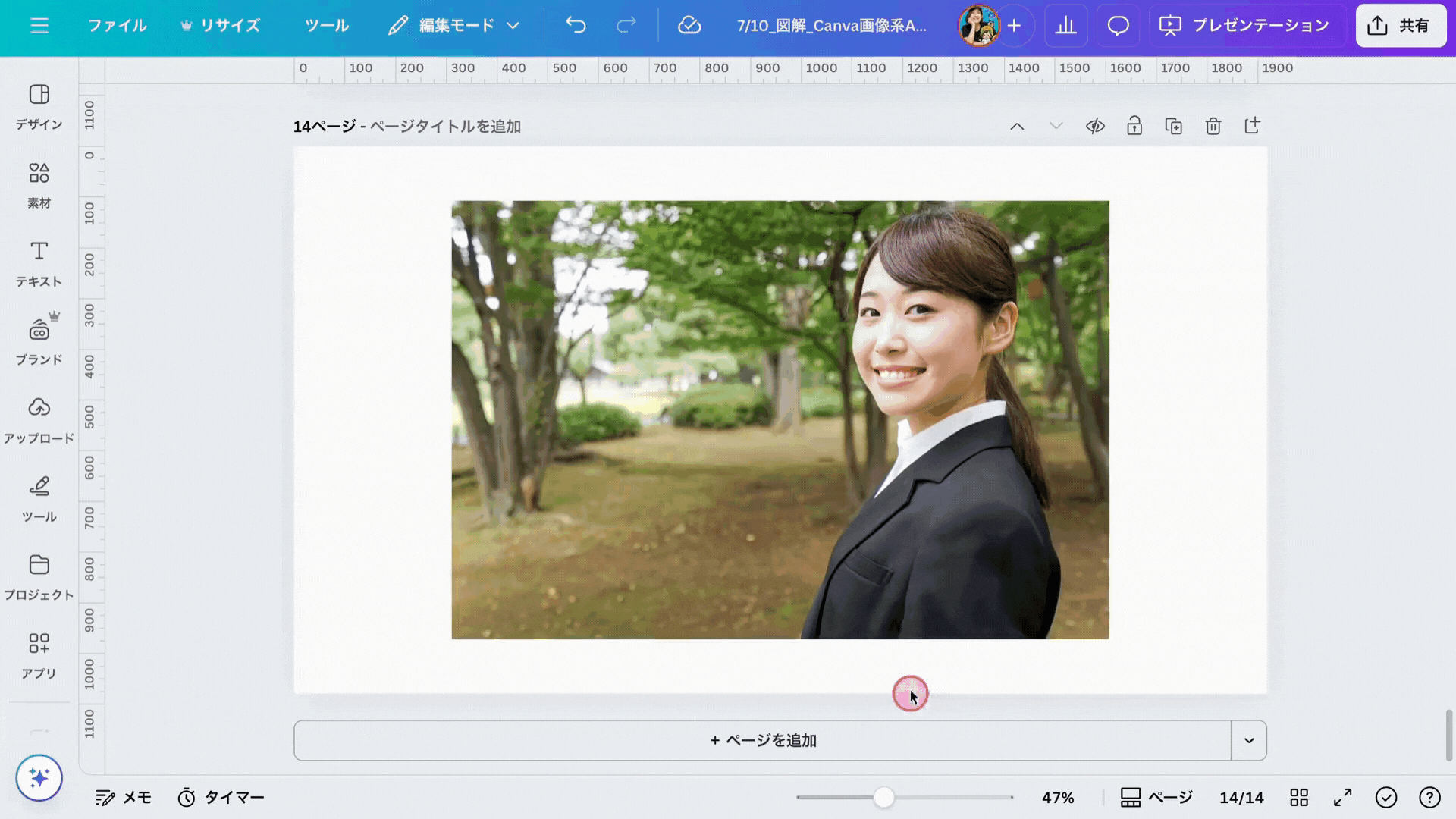Click the ページを追加 button
This screenshot has height=819, width=1456.
click(x=762, y=740)
